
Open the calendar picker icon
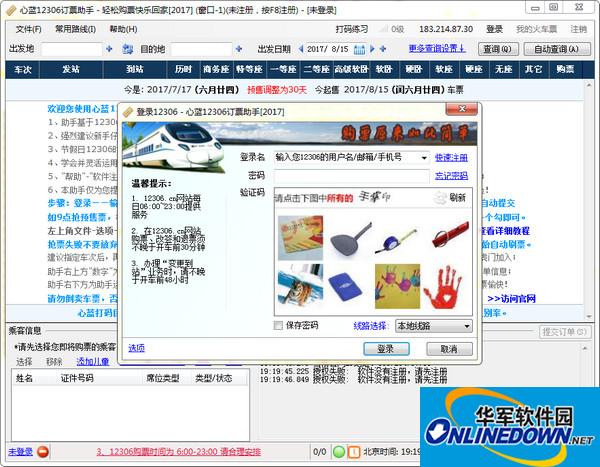(359, 49)
